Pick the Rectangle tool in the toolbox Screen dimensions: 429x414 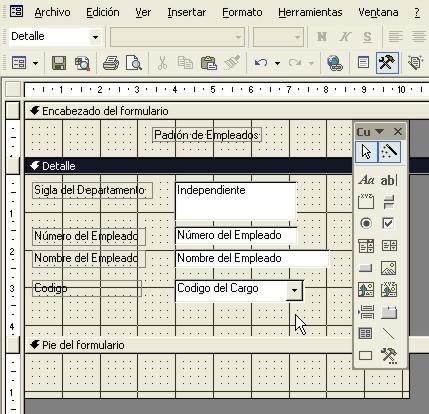[x=366, y=355]
